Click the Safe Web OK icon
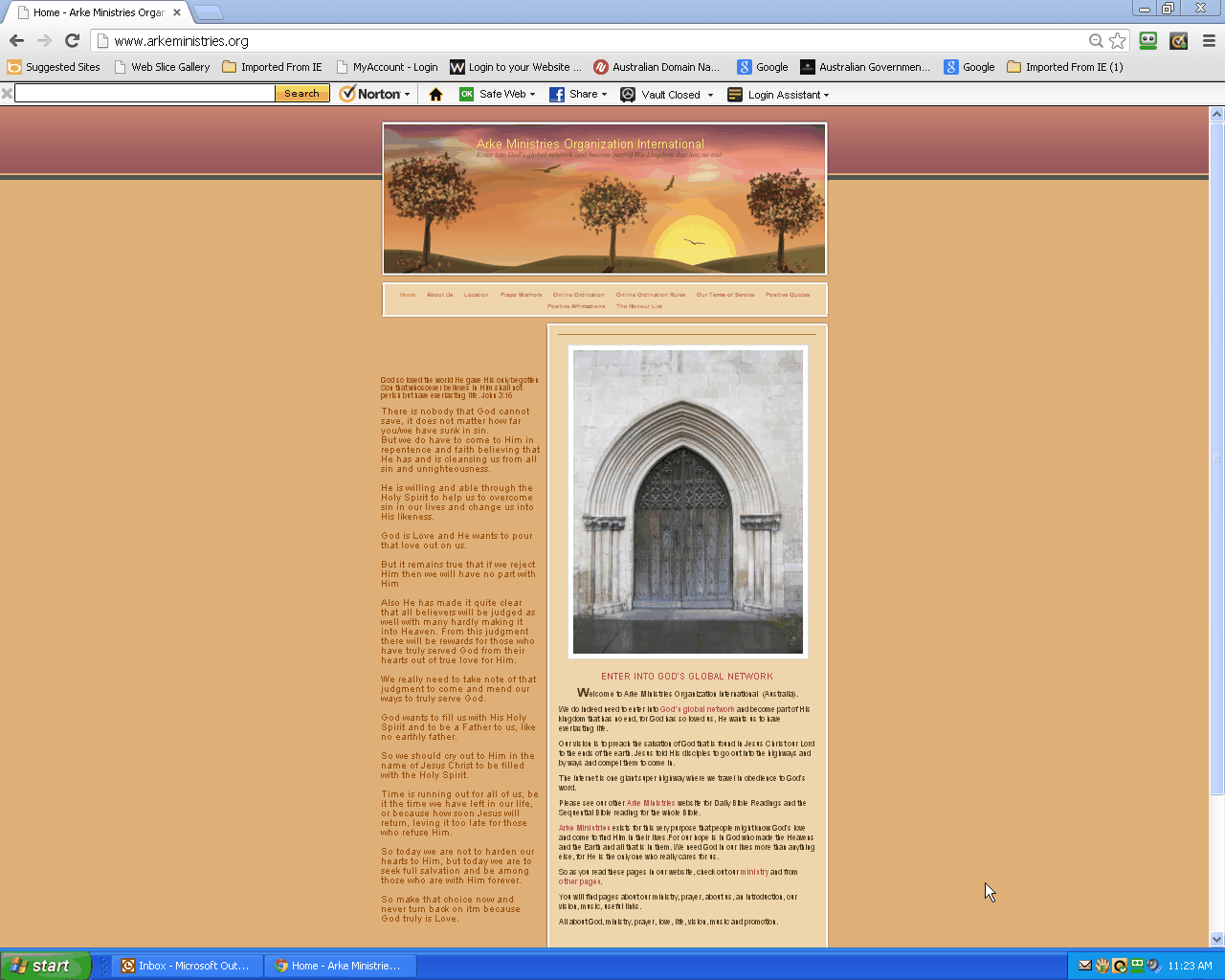 [x=466, y=94]
